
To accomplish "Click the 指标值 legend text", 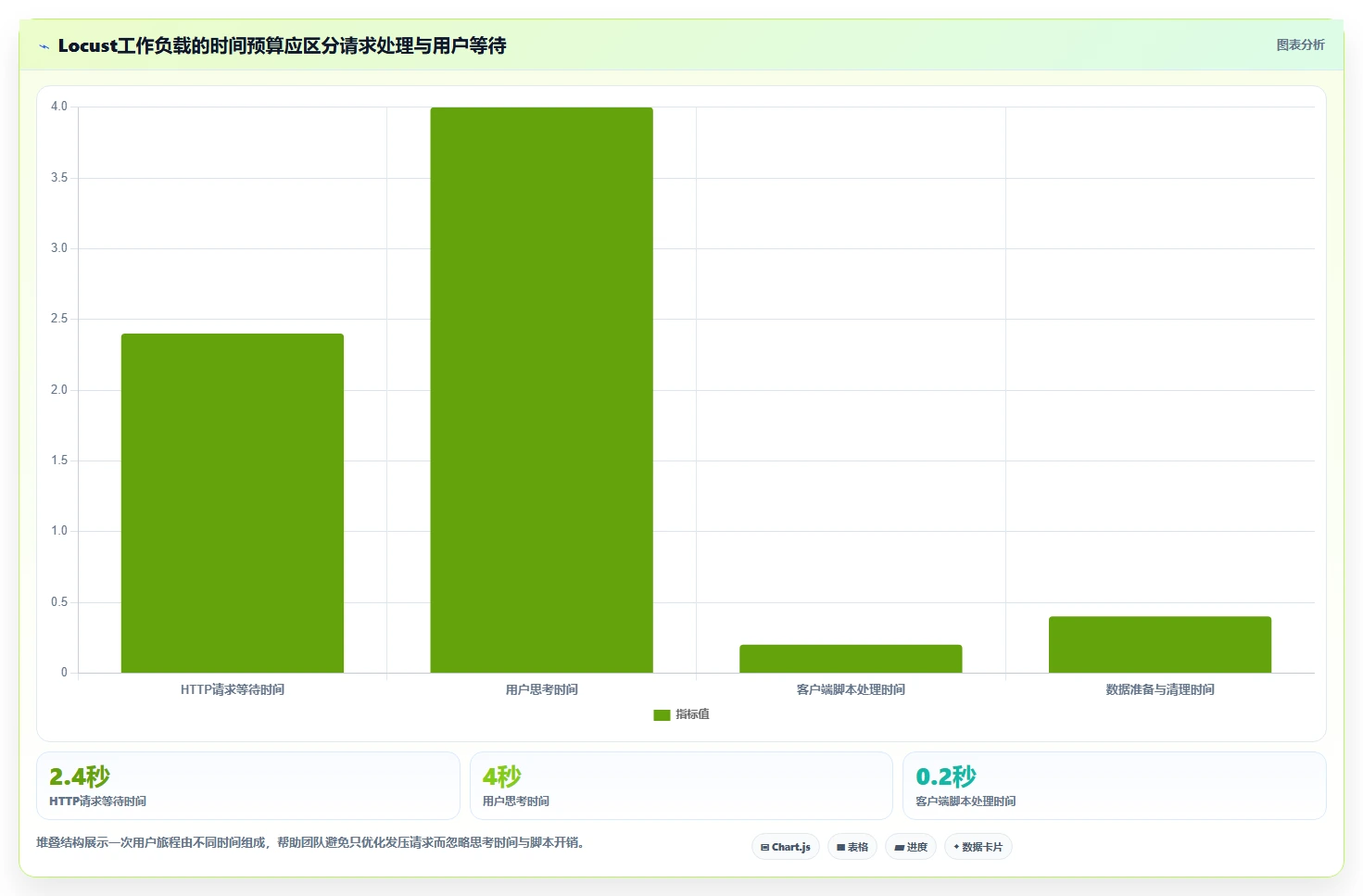I will point(692,714).
